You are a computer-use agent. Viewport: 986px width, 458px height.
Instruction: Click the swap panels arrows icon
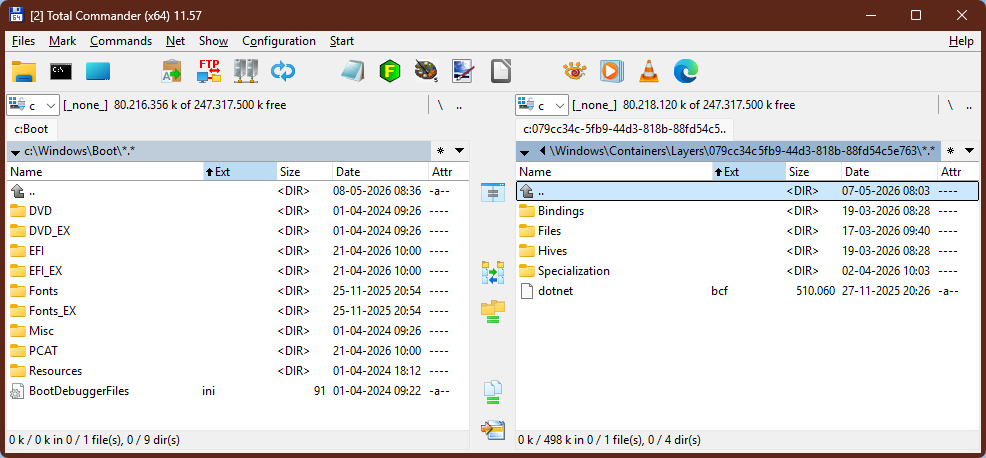pyautogui.click(x=492, y=273)
